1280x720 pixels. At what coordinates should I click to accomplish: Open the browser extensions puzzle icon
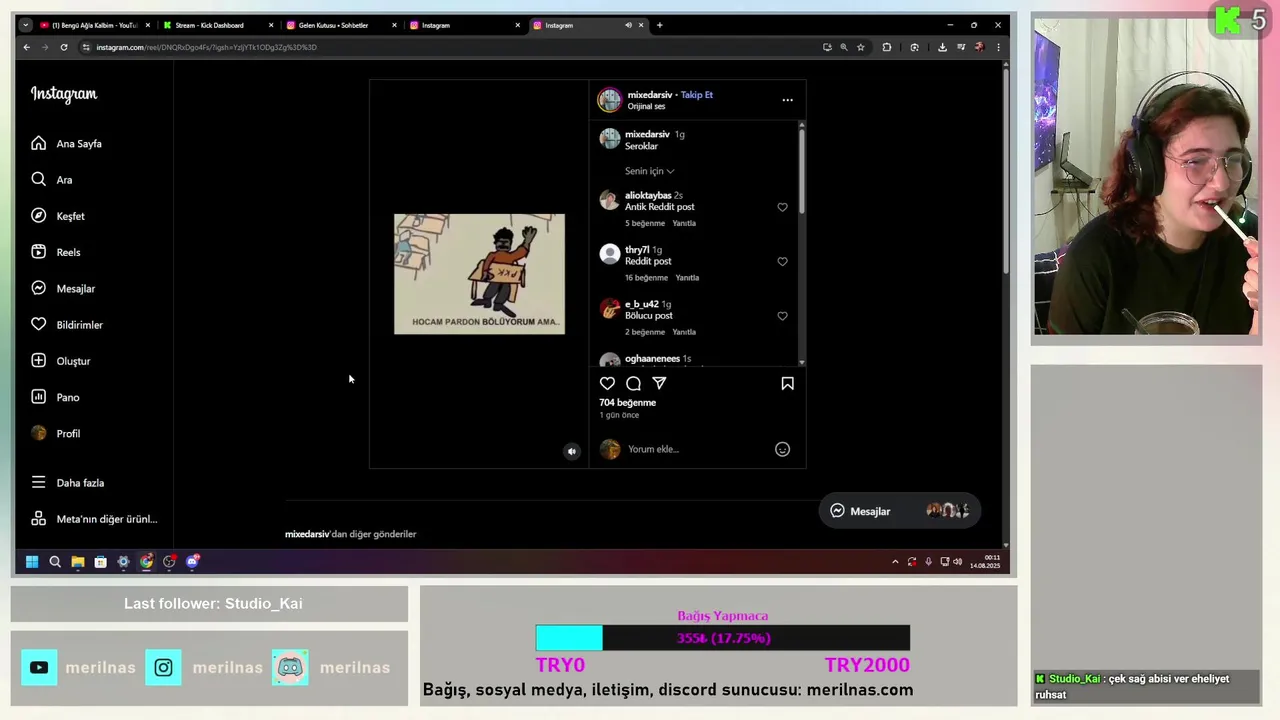tap(886, 47)
